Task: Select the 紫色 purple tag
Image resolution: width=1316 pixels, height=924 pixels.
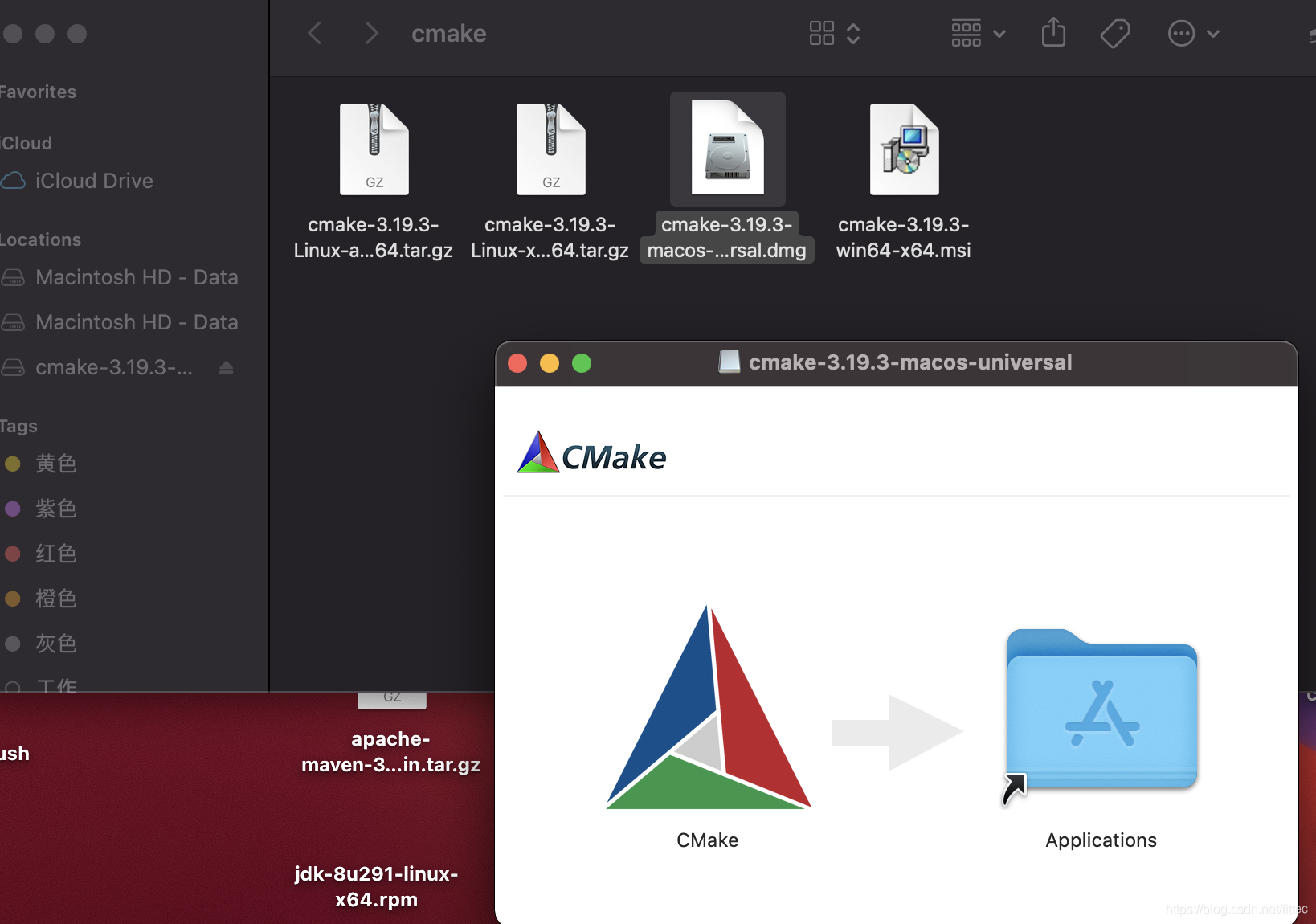Action: (x=56, y=509)
